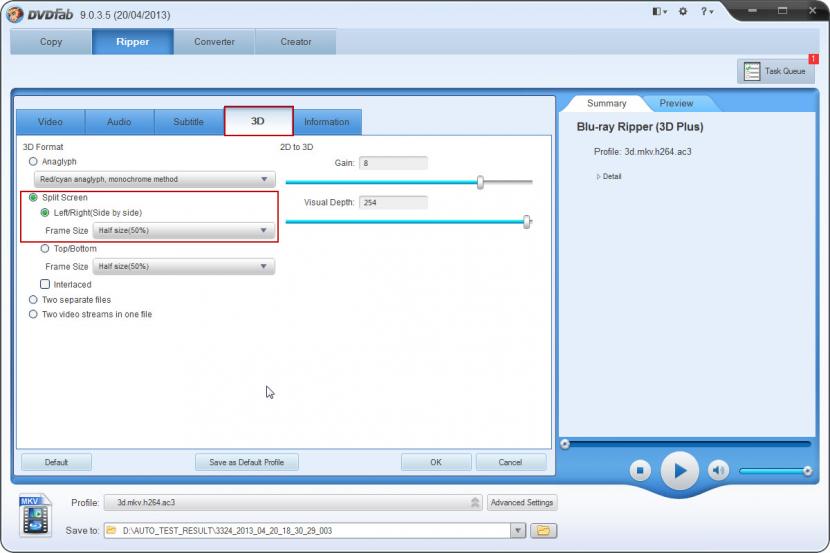The image size is (830, 553).
Task: Click the MKV profile format icon
Action: coord(35,515)
